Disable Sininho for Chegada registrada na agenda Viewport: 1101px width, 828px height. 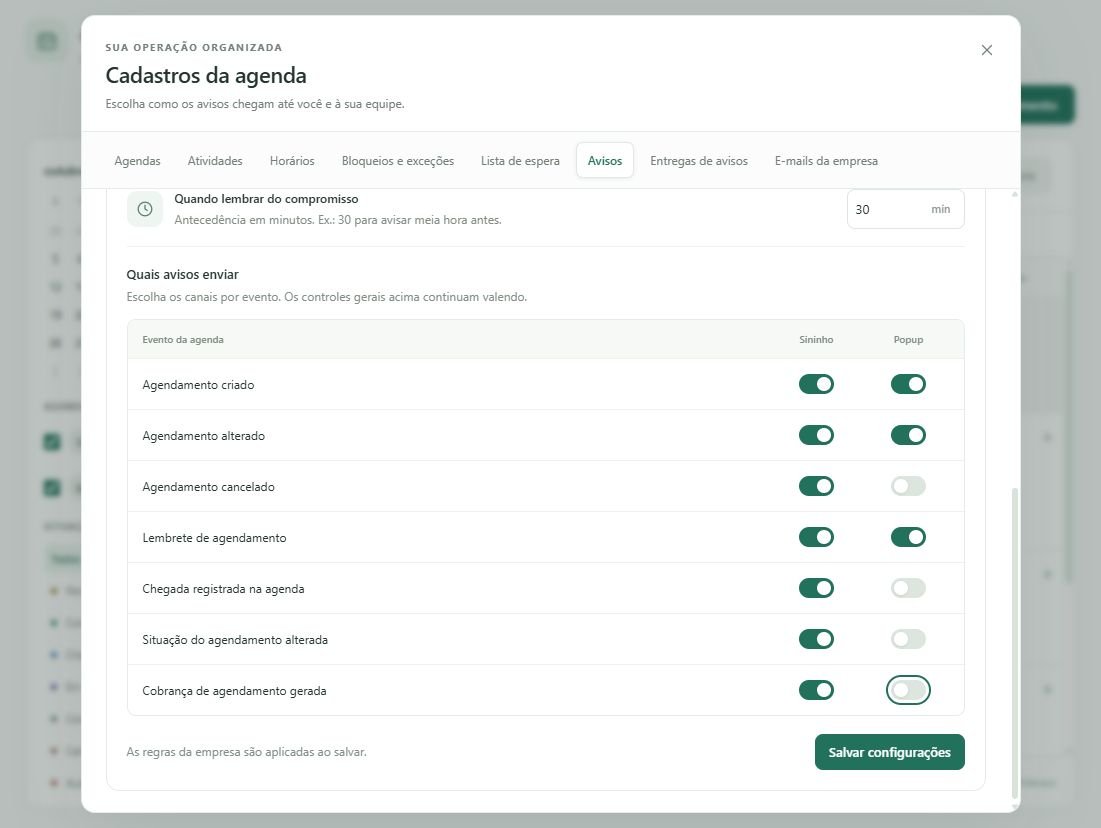click(816, 589)
